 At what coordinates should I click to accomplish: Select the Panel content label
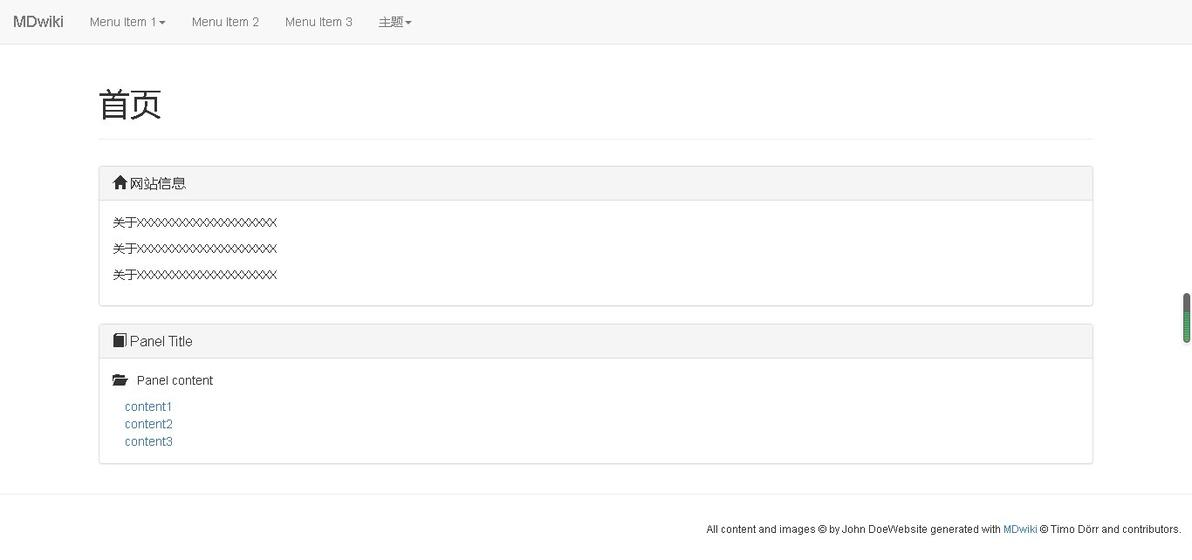[x=175, y=380]
